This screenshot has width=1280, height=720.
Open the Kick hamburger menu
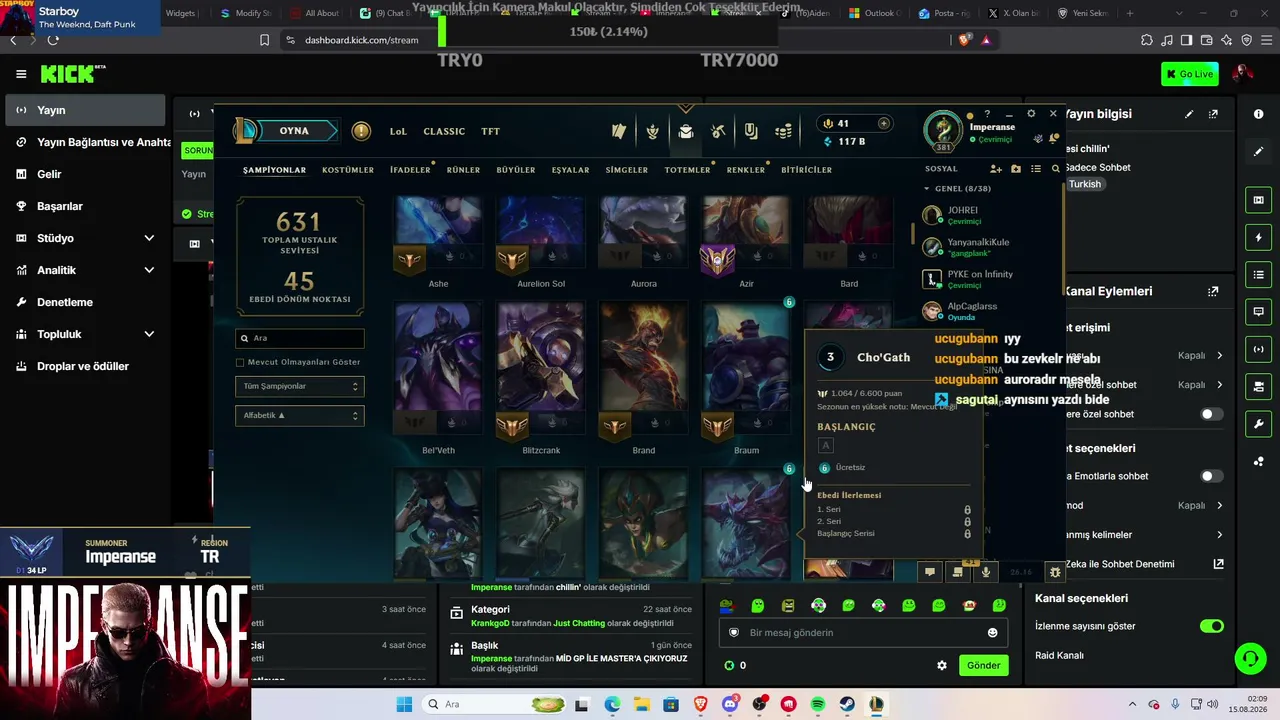[x=21, y=74]
